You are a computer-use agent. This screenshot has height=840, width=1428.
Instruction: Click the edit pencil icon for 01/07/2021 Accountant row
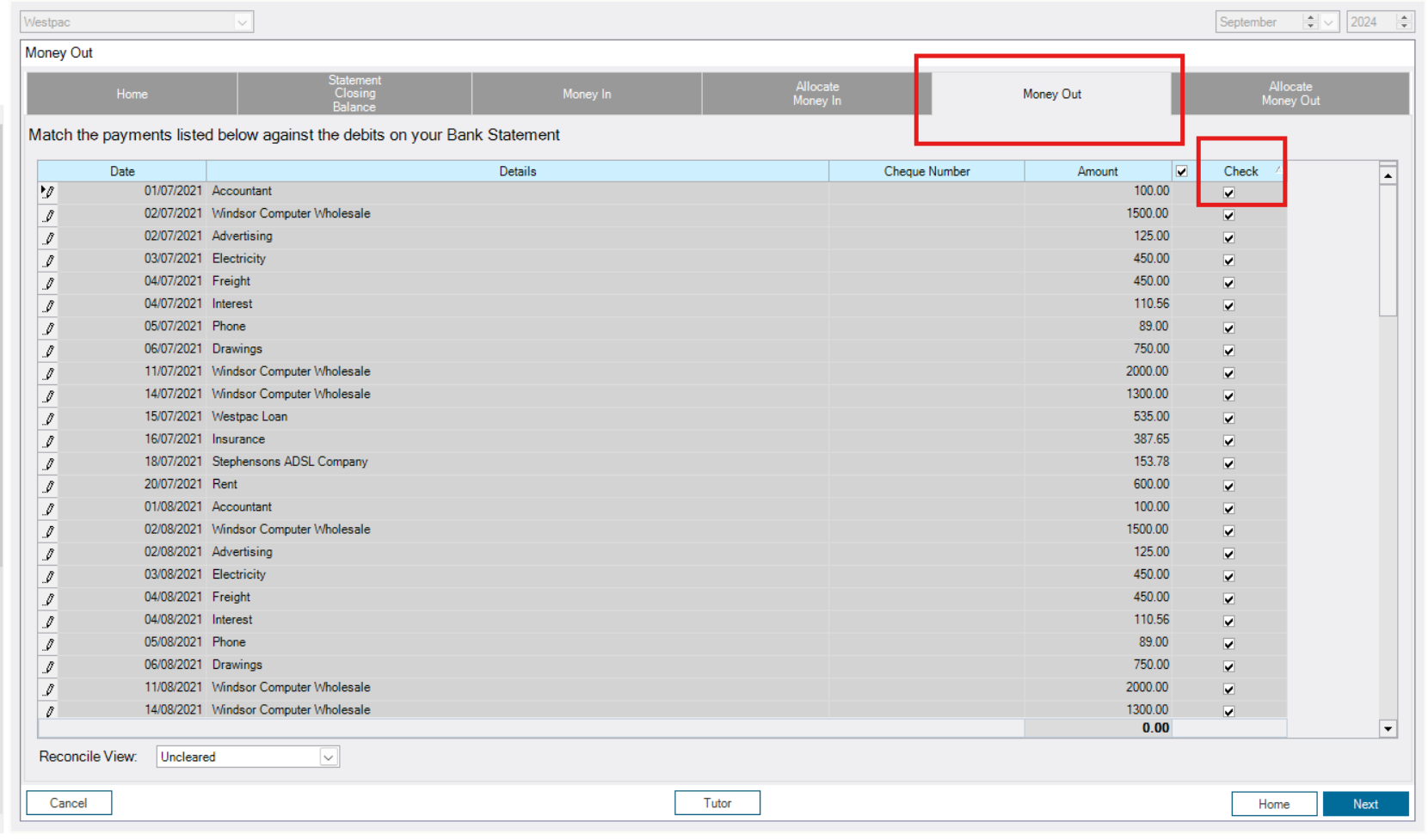click(49, 192)
